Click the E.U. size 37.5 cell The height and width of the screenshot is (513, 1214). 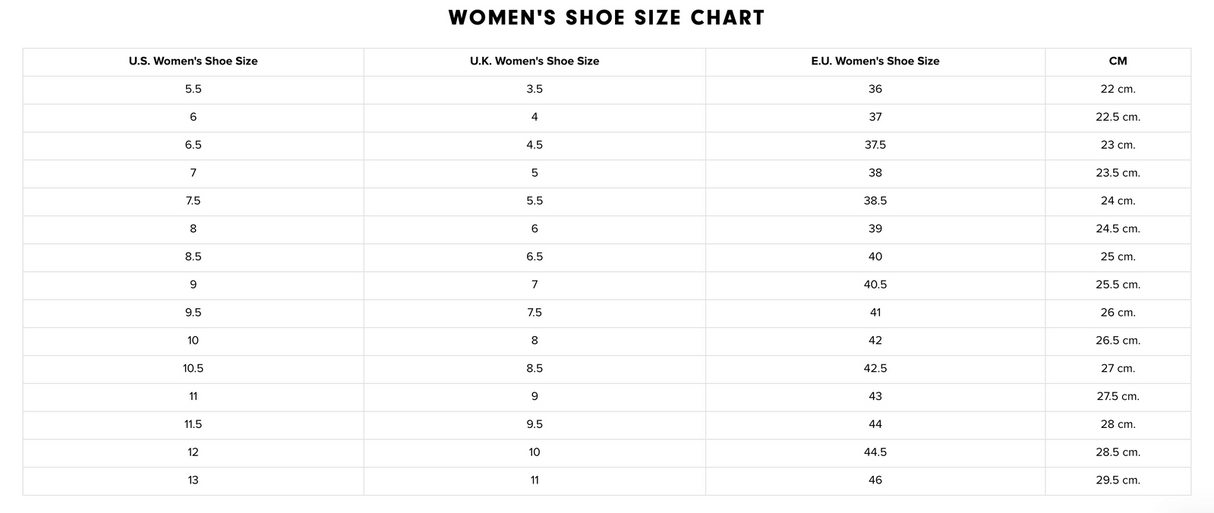point(875,145)
